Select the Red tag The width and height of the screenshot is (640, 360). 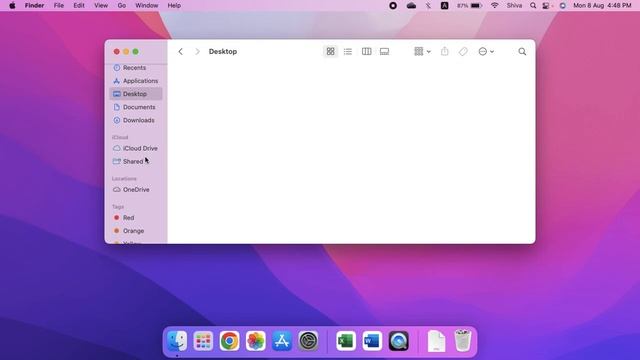[136, 218]
